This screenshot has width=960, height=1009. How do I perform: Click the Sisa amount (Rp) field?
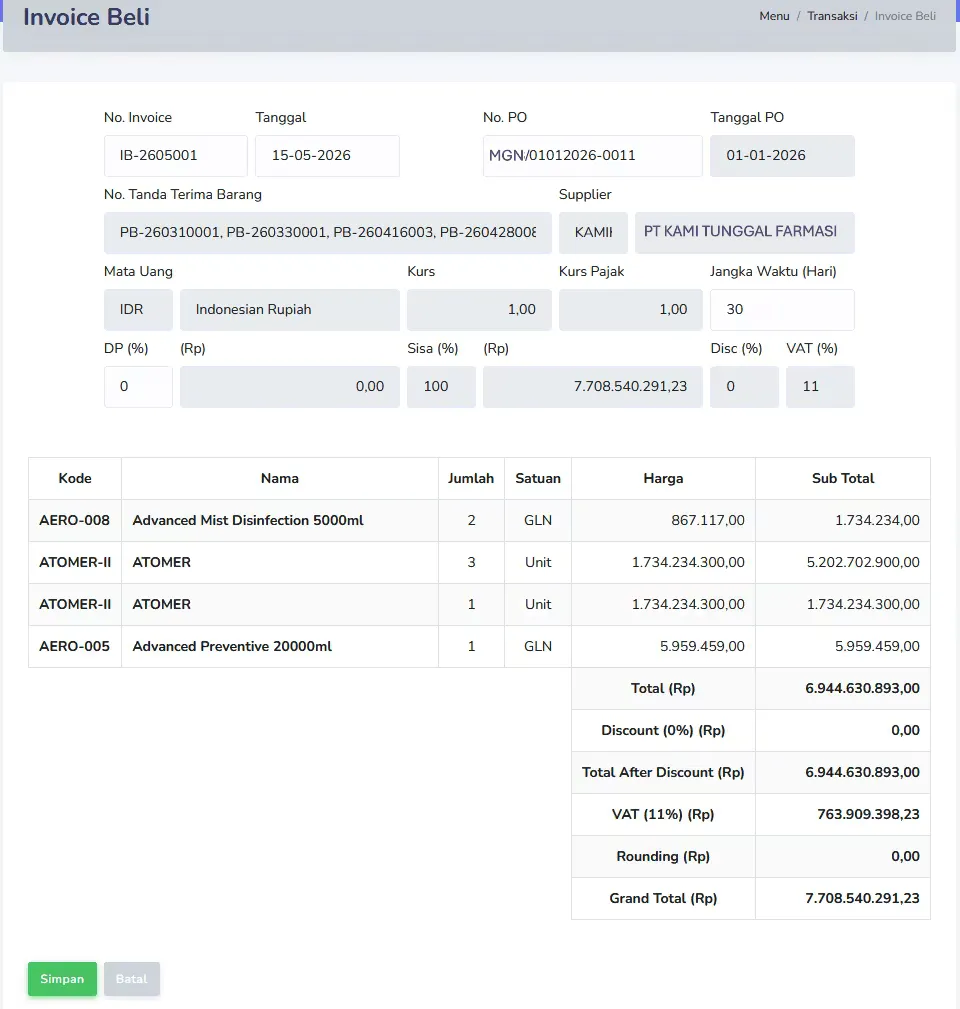593,387
